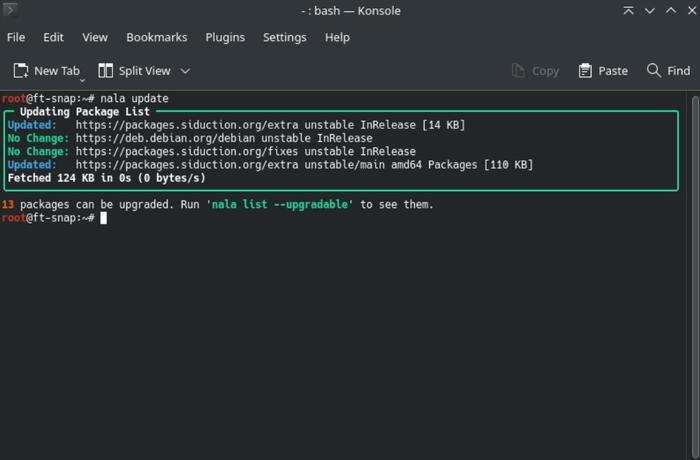Open the Plugins menu
Viewport: 700px width, 460px height.
tap(225, 37)
